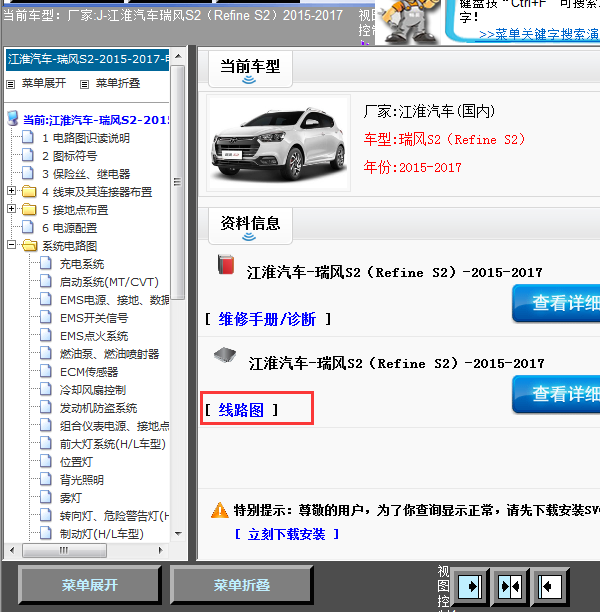Open 转向灯、危险警告灯 diagram
This screenshot has height=612, width=600.
tap(114, 516)
